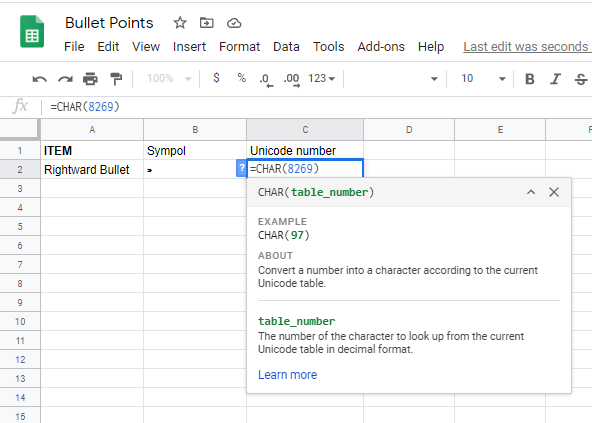Open the Insert menu

point(189,46)
